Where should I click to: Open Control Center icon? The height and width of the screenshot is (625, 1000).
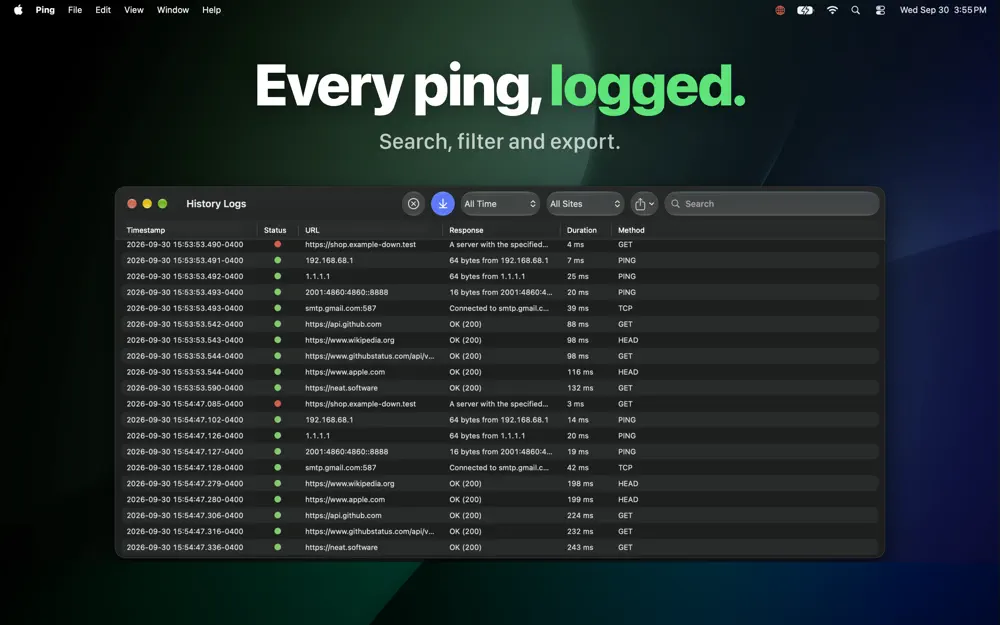pos(880,10)
